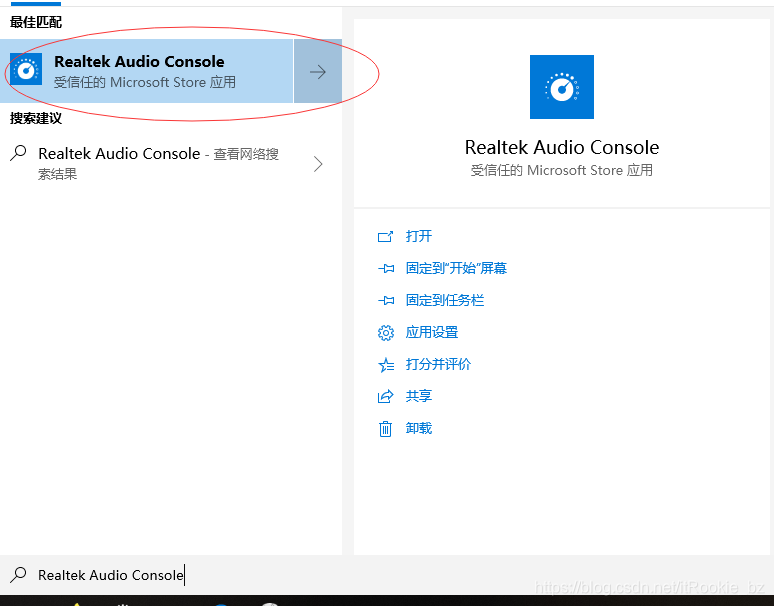The height and width of the screenshot is (606, 774).
Task: Select 固定到"开始"屏幕 option
Action: click(456, 268)
